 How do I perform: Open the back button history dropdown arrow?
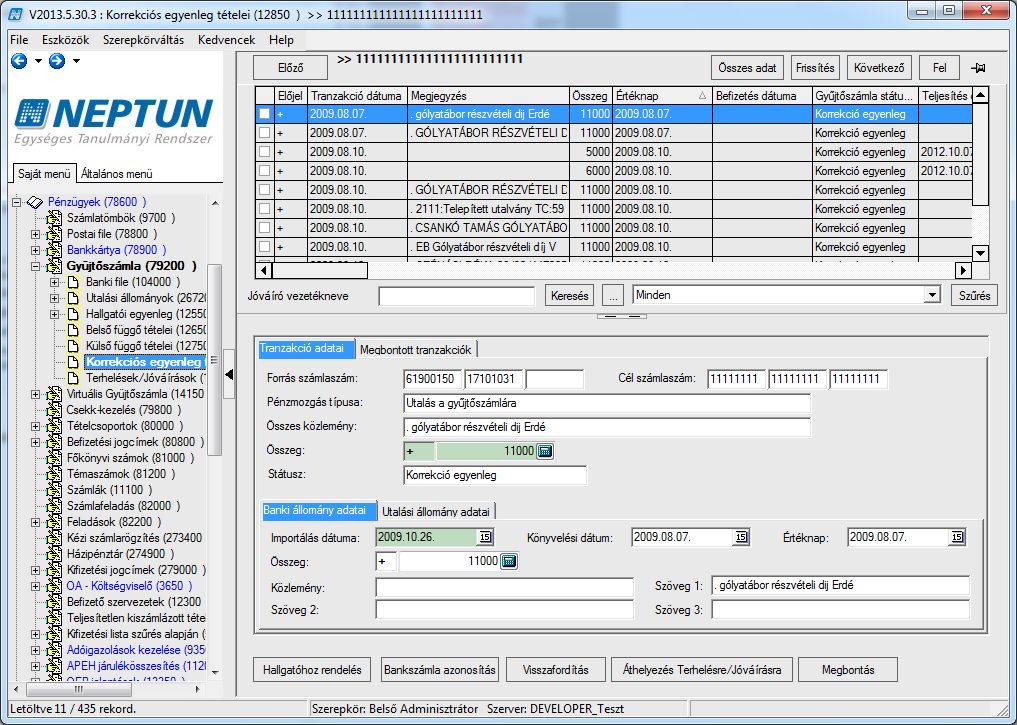(38, 61)
